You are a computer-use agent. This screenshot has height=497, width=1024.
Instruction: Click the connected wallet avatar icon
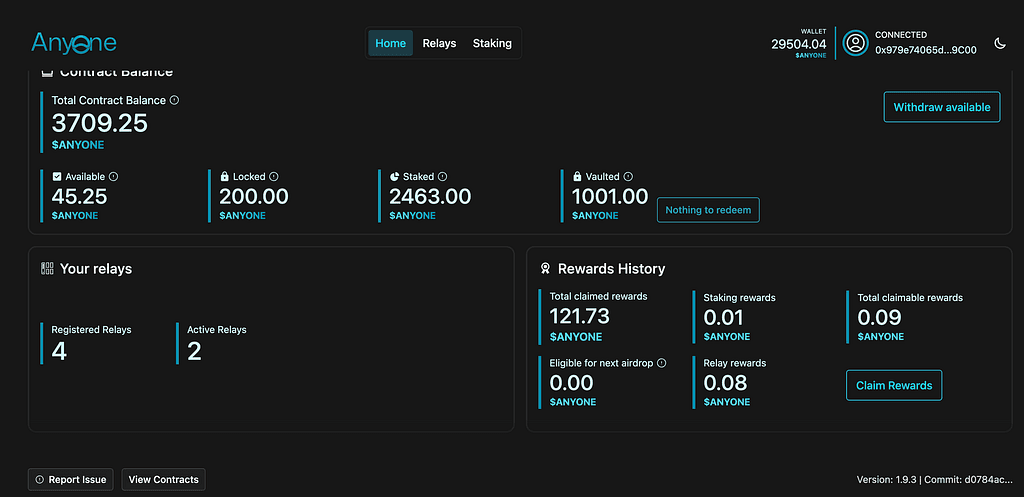[x=855, y=43]
